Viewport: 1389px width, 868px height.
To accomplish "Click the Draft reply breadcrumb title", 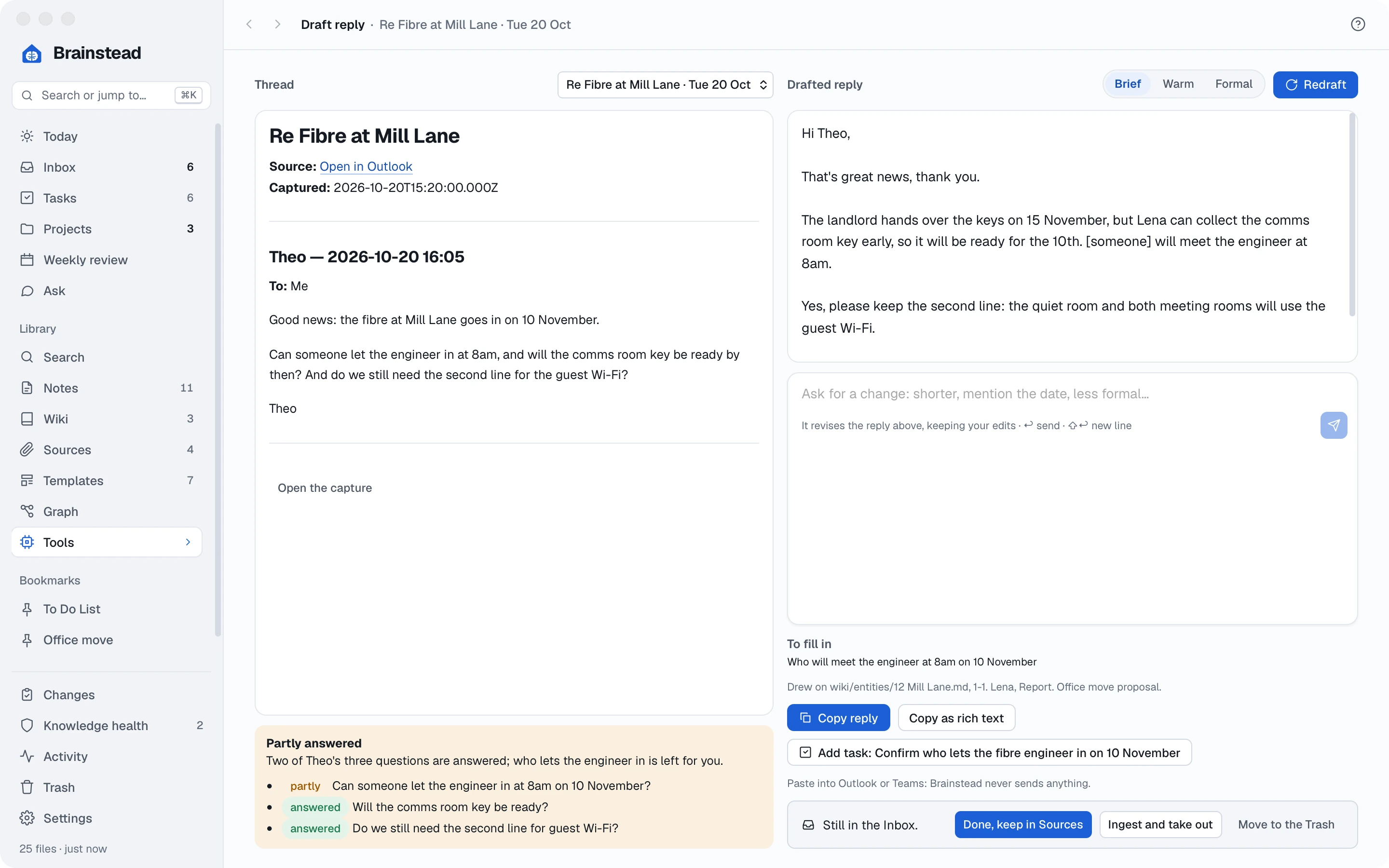I will 332,25.
